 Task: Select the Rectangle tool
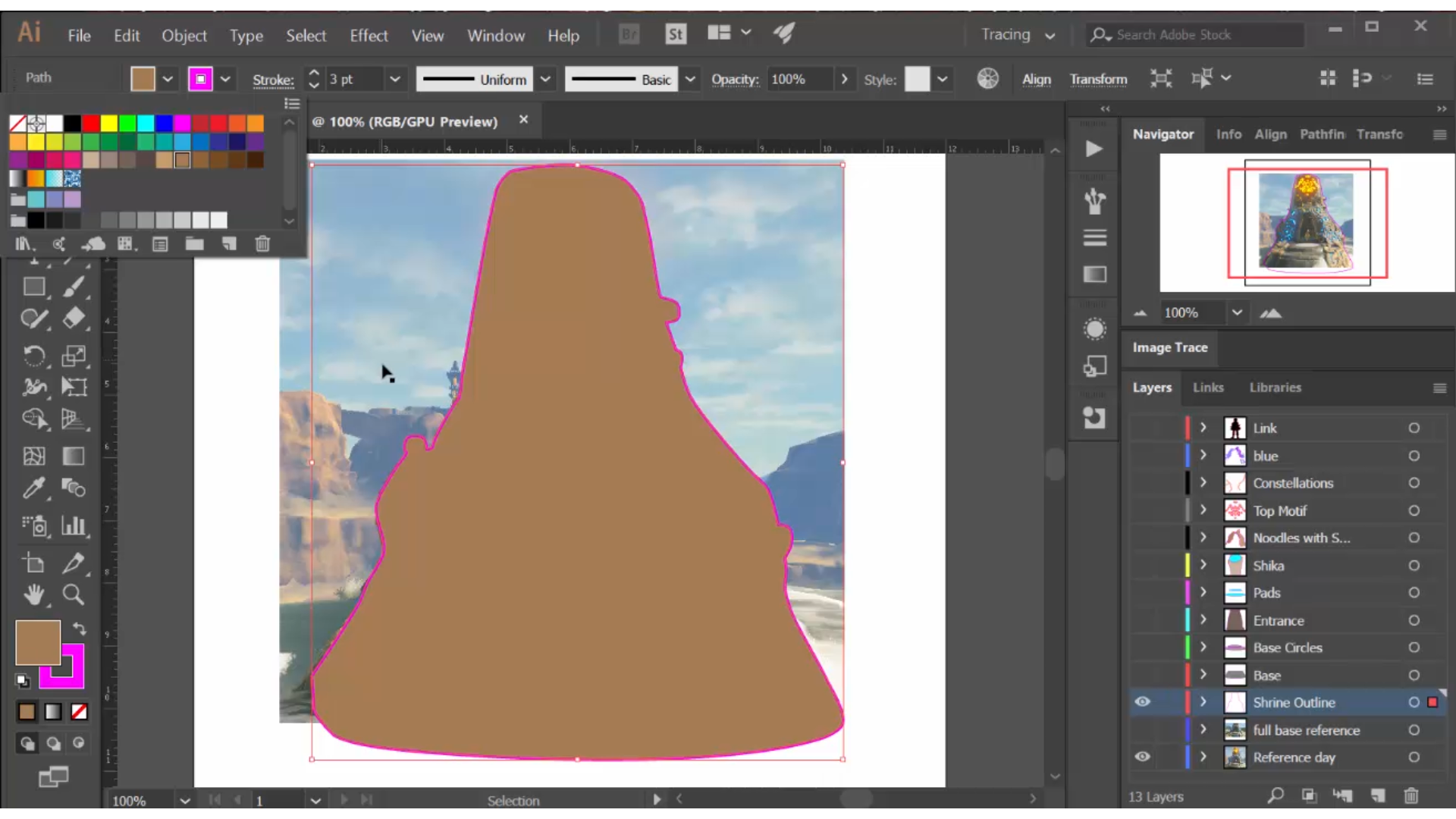pyautogui.click(x=33, y=287)
